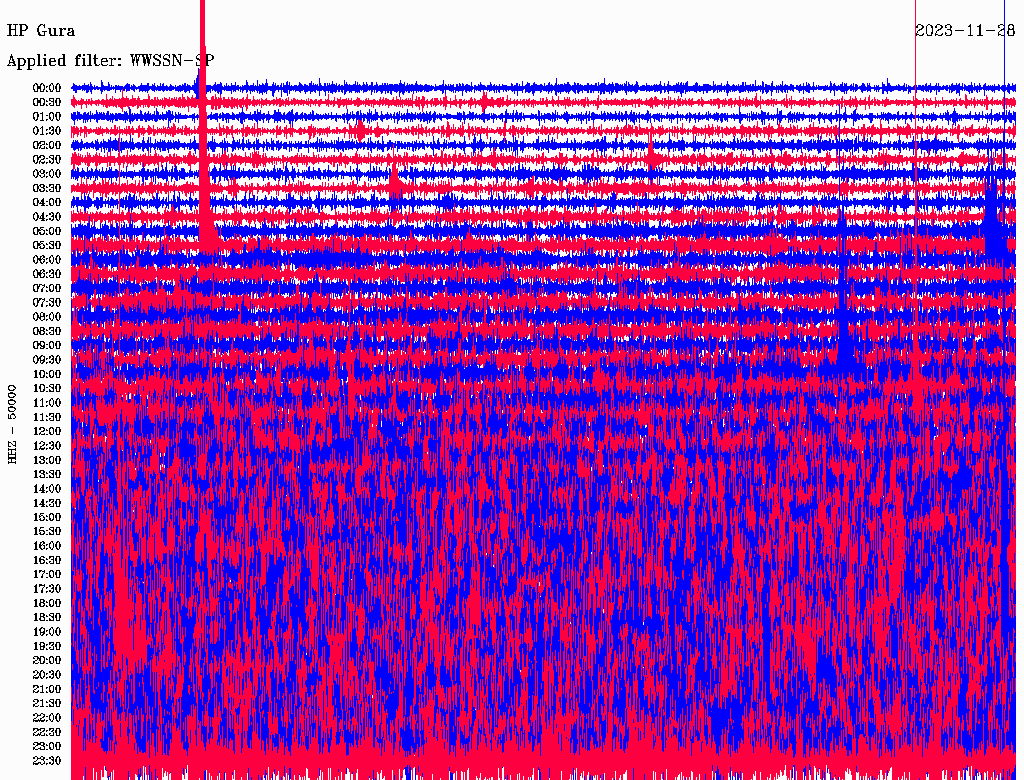Image resolution: width=1024 pixels, height=780 pixels.
Task: Select the Applied filter WWSSN-SP text
Action: [110, 61]
